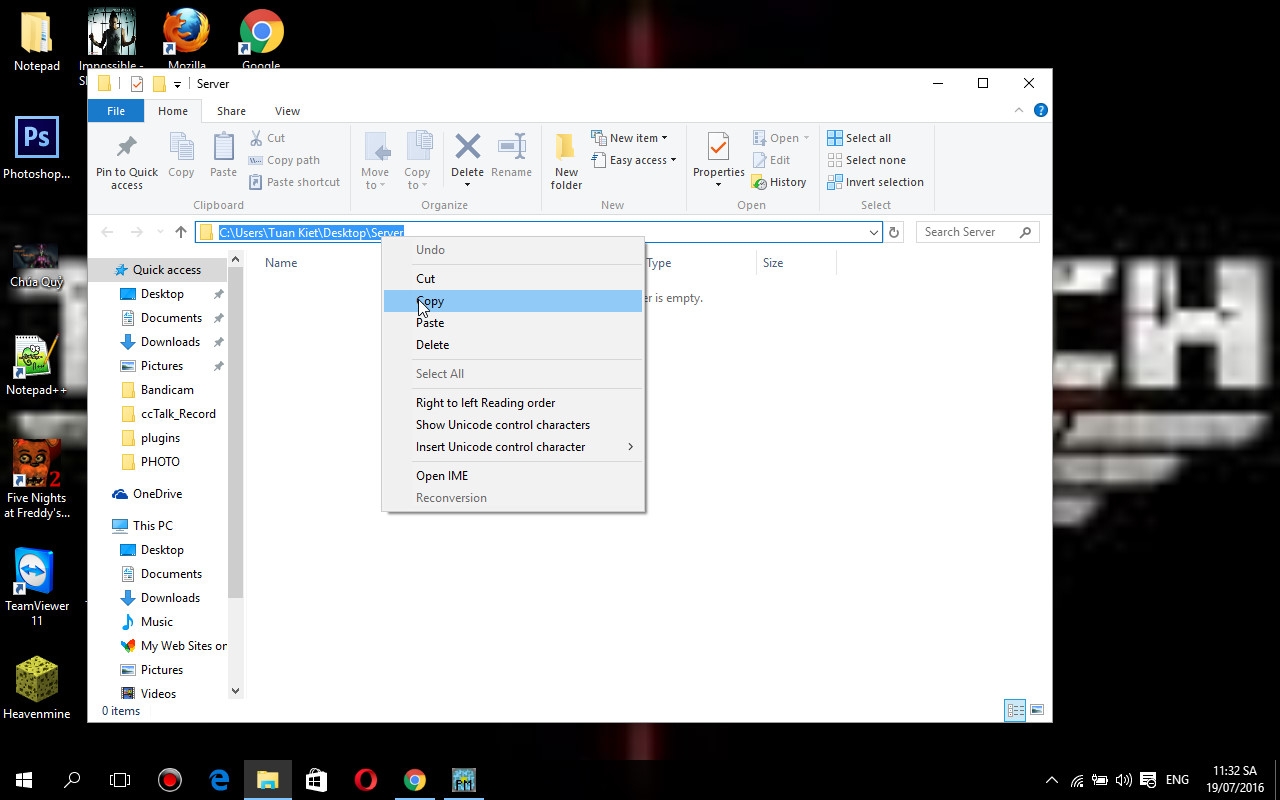Open Properties in the ribbon

pyautogui.click(x=718, y=148)
